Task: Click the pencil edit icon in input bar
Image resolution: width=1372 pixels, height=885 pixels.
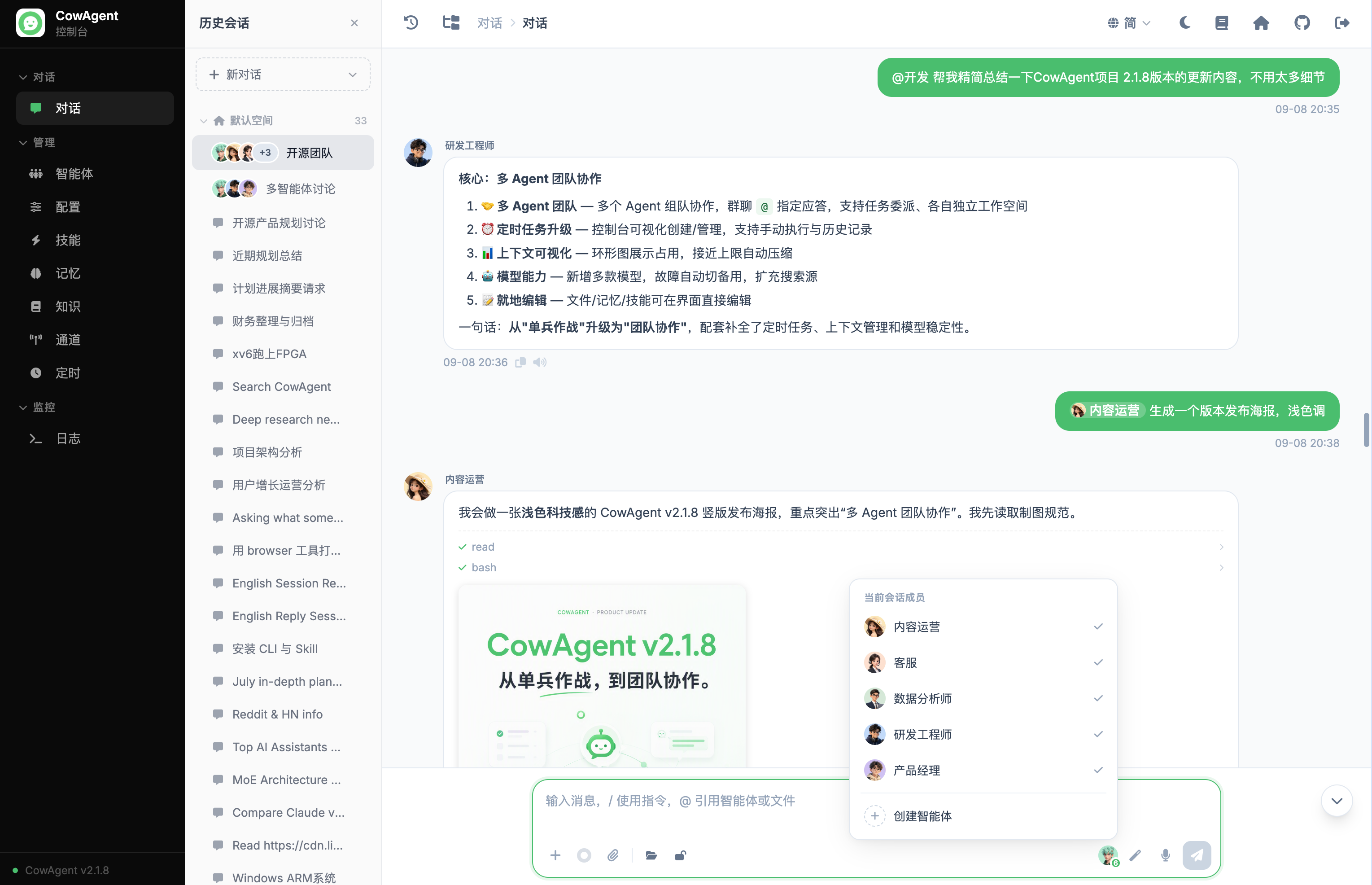Action: pos(1135,856)
